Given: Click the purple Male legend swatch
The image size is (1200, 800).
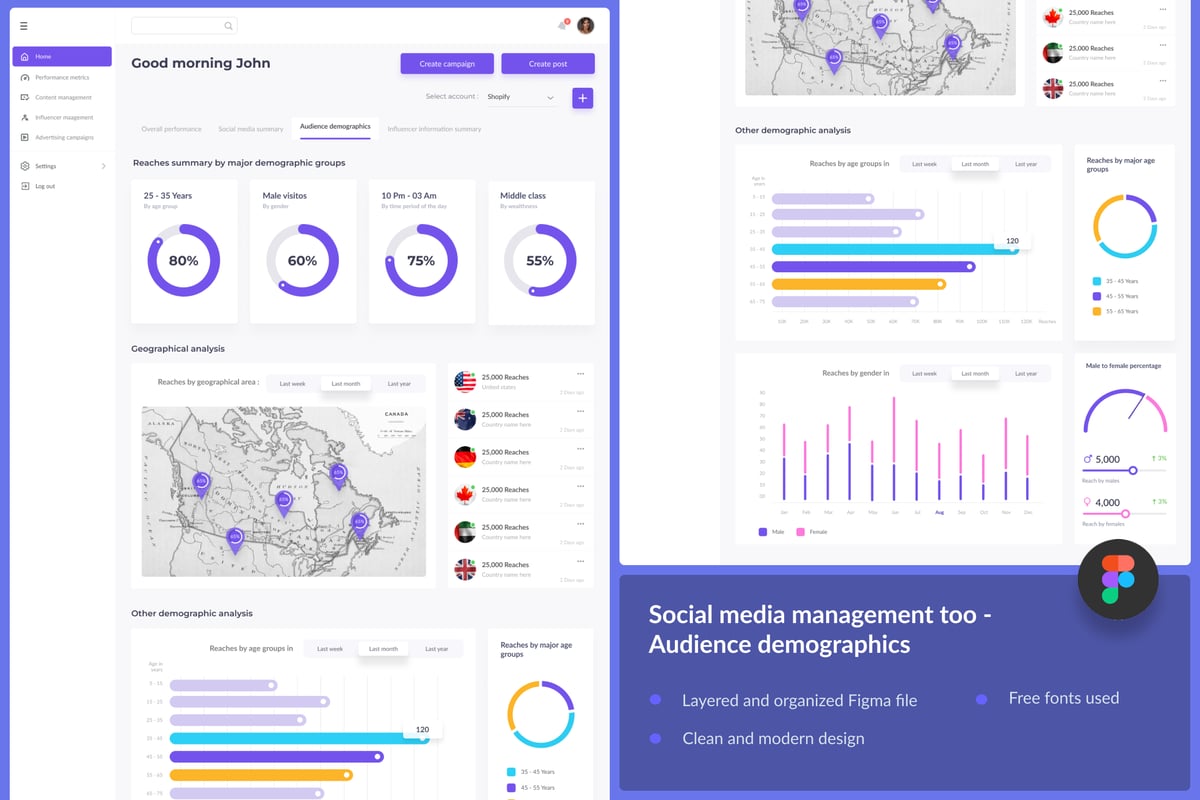Looking at the screenshot, I should click(763, 532).
